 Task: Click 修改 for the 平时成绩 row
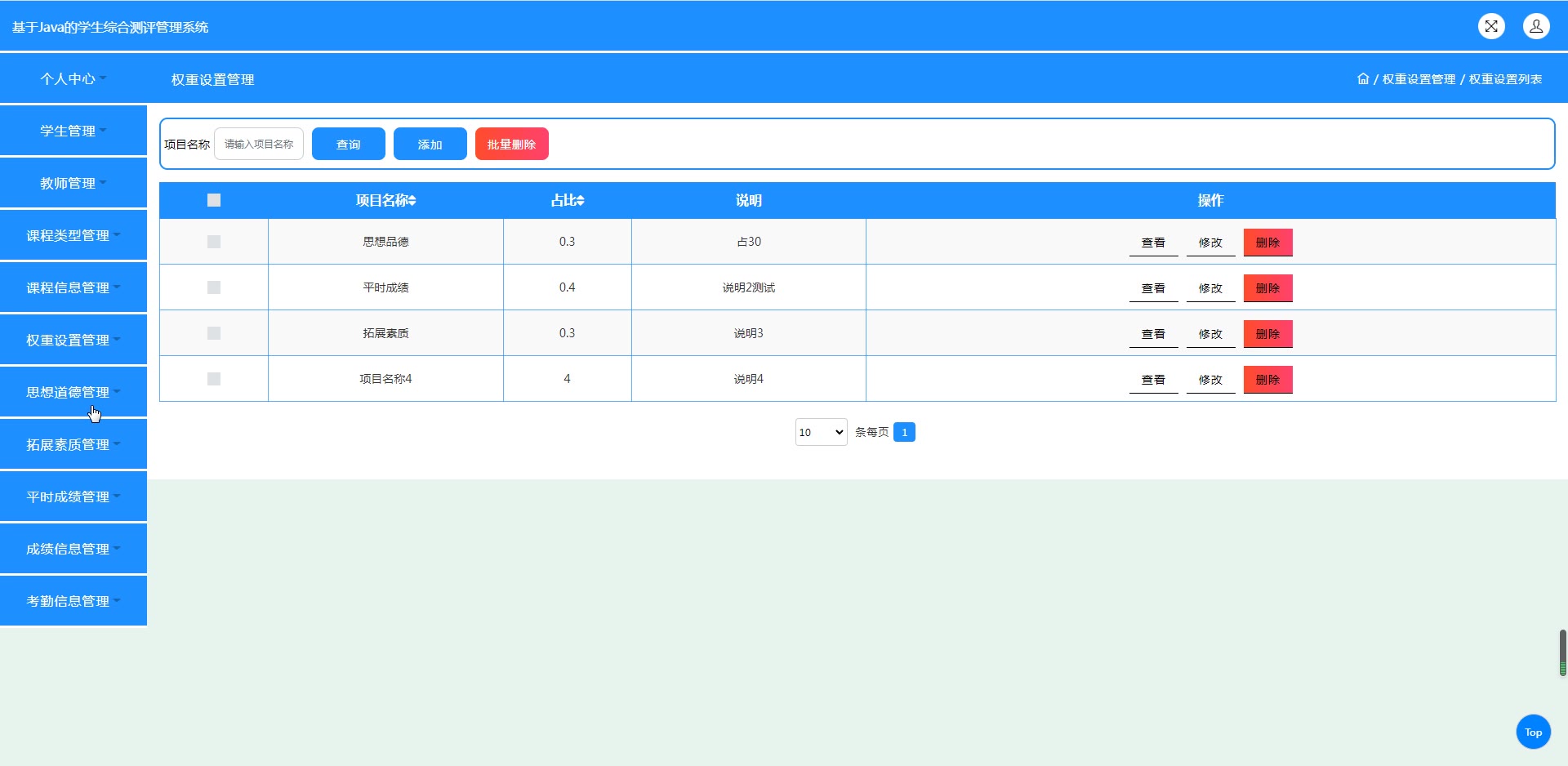pos(1210,288)
